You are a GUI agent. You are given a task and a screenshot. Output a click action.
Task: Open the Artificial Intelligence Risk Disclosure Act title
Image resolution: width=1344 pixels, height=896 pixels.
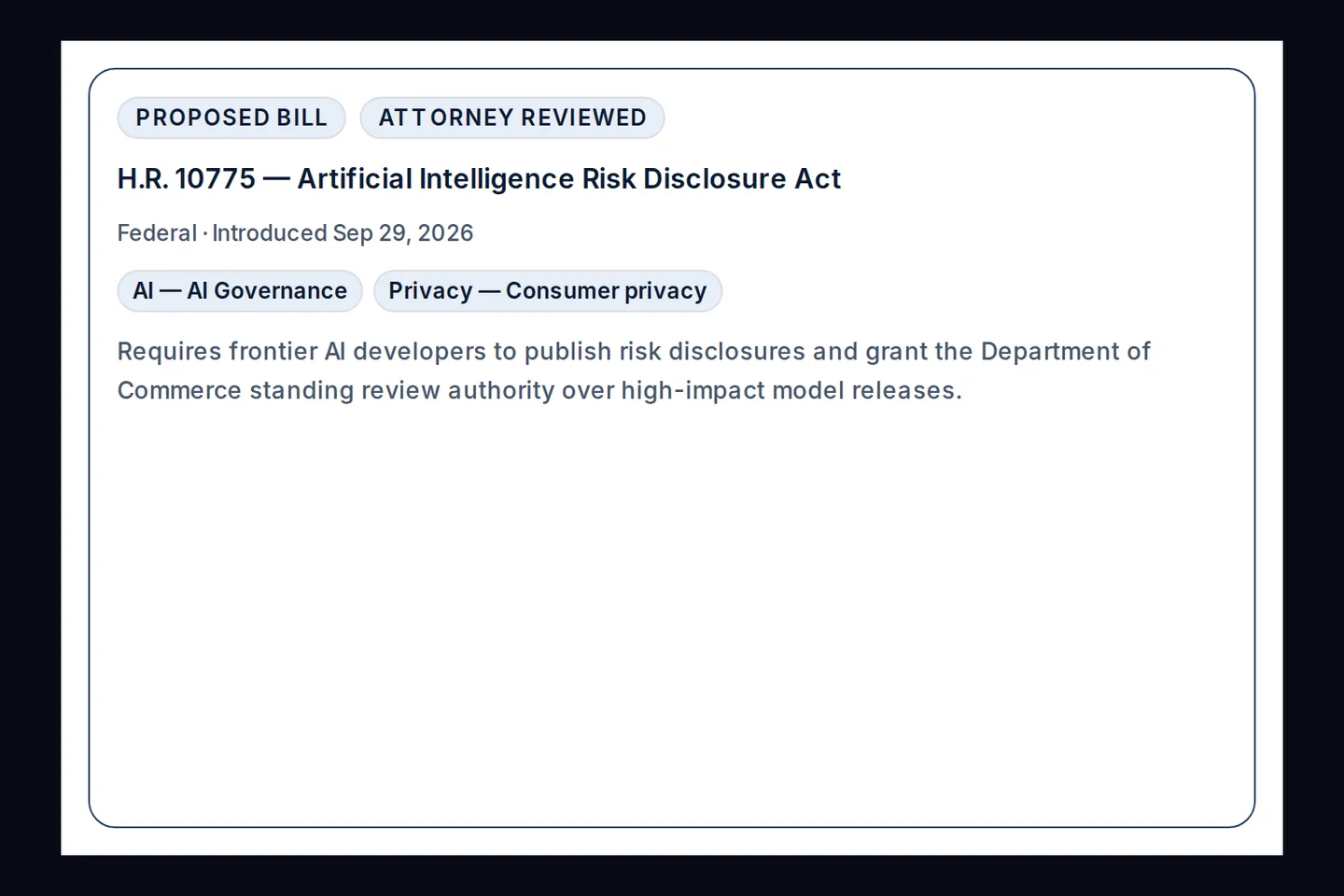tap(569, 178)
